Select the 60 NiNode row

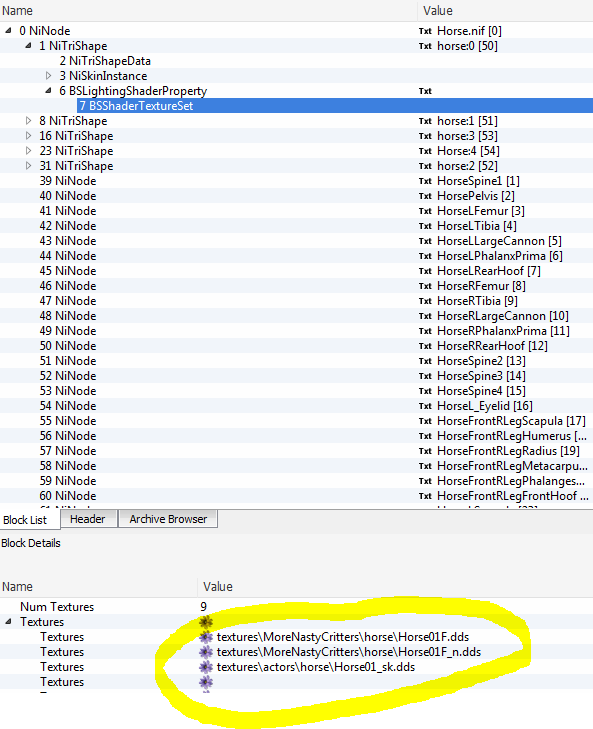pos(296,496)
